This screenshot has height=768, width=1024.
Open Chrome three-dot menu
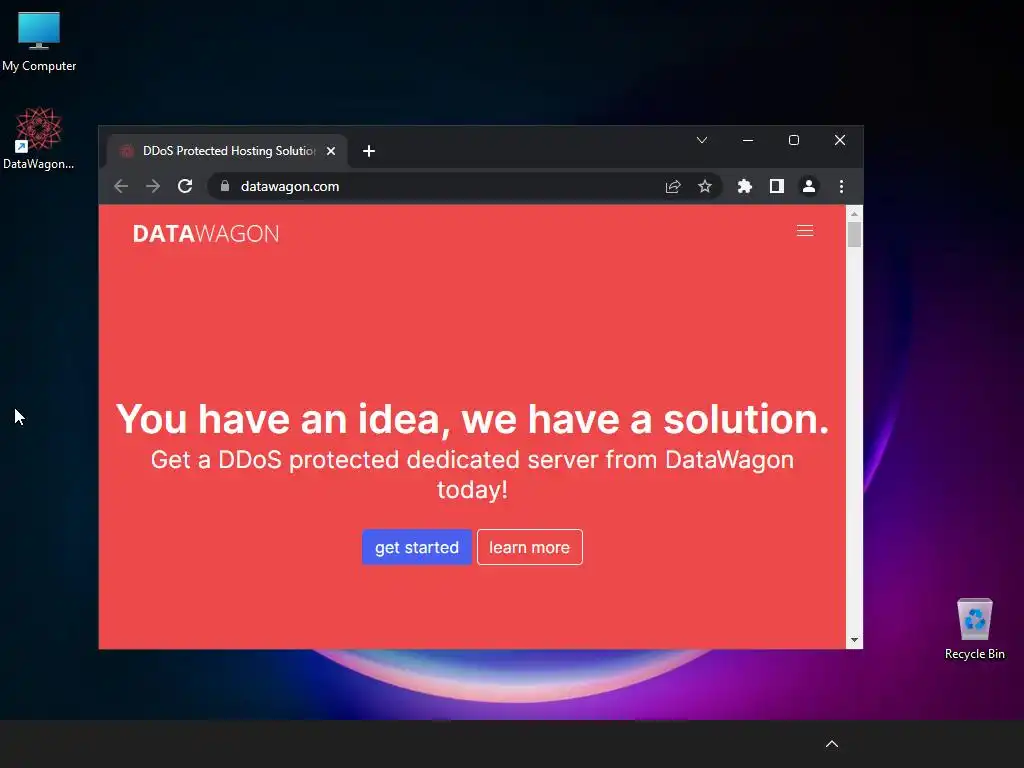[x=841, y=187]
